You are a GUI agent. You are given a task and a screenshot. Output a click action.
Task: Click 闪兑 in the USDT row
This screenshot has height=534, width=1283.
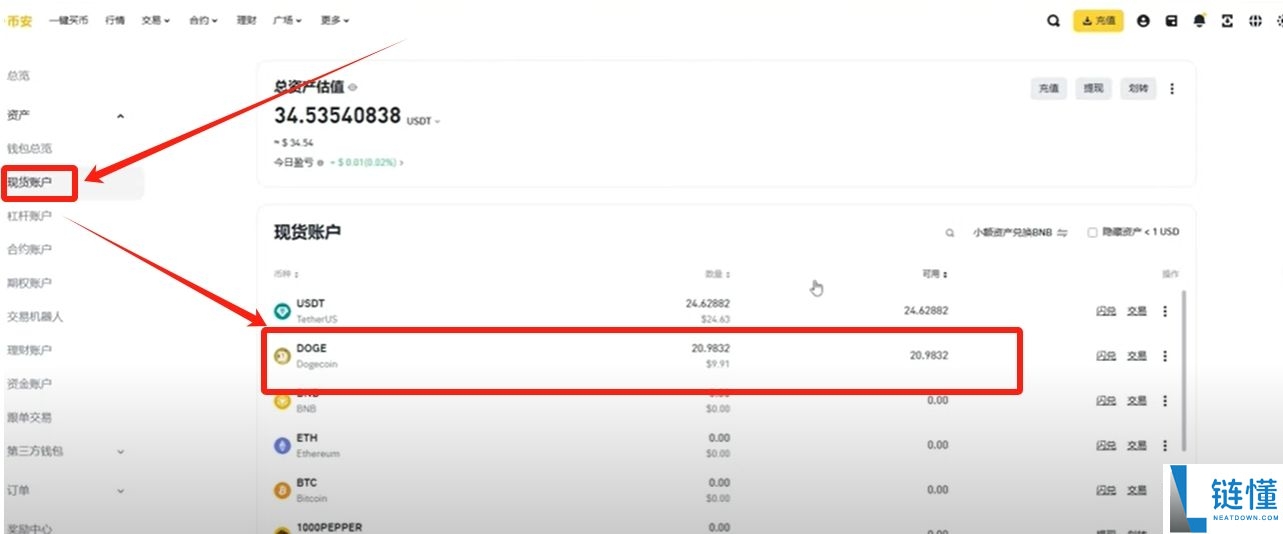[x=1106, y=311]
